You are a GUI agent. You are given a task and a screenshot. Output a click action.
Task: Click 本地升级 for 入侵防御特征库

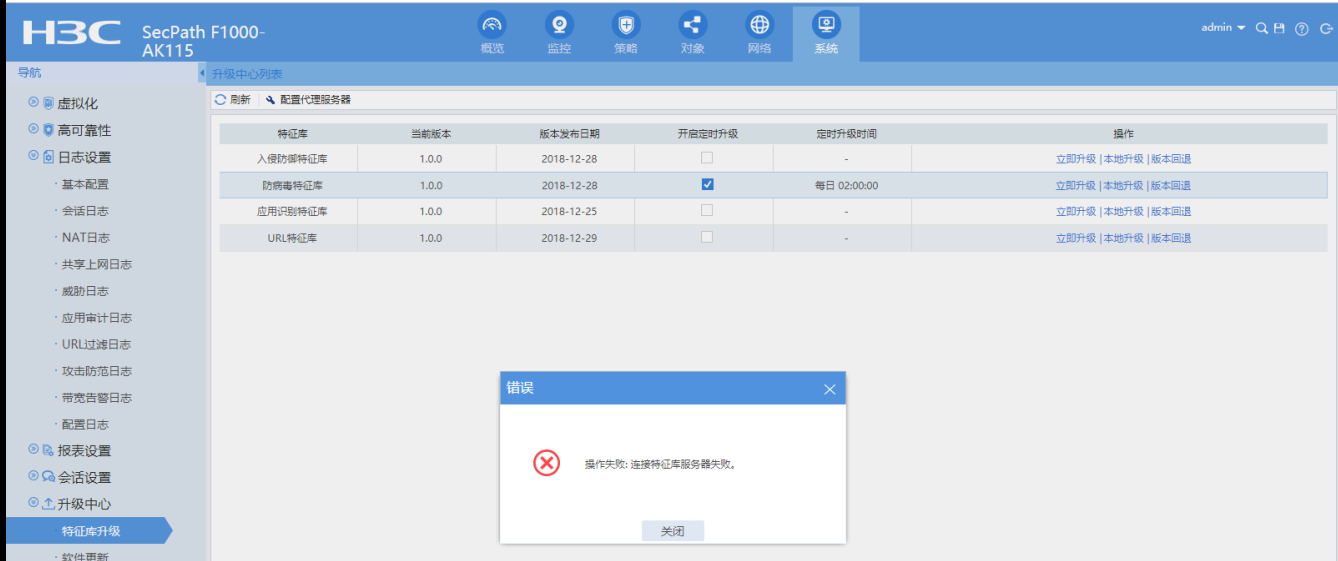pyautogui.click(x=1123, y=159)
